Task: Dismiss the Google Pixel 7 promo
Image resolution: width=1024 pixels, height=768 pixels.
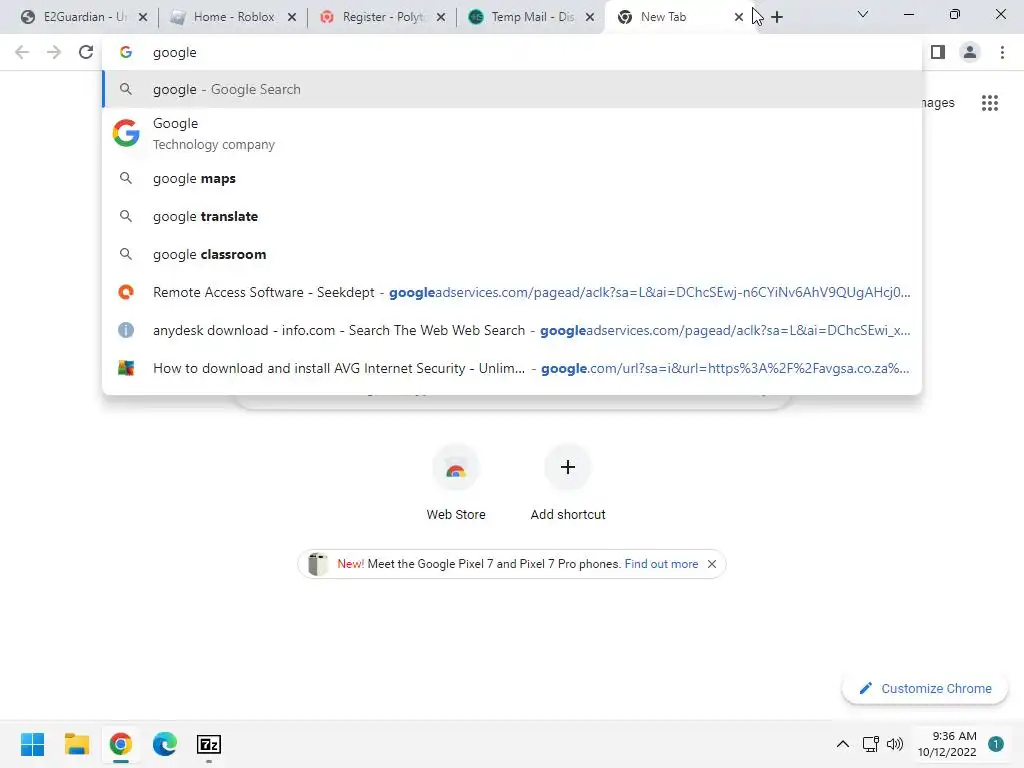Action: click(x=712, y=564)
